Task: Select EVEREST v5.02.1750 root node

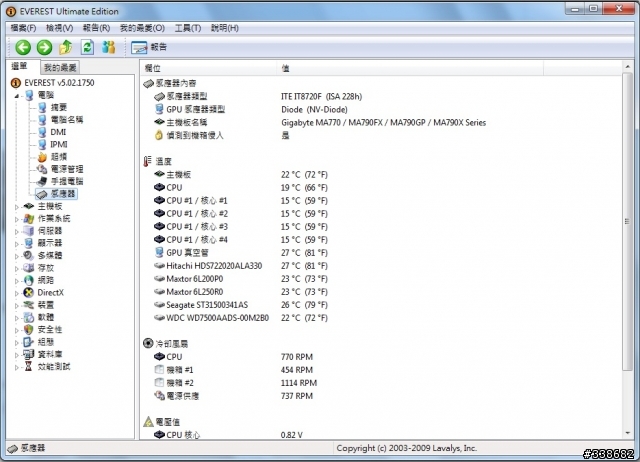Action: (x=59, y=83)
